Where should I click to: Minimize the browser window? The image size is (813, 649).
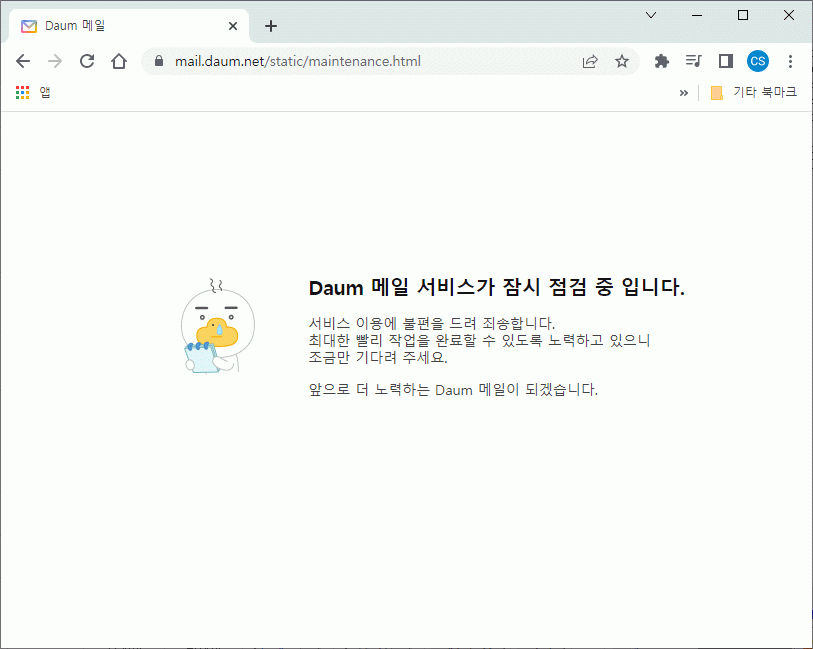pos(697,15)
